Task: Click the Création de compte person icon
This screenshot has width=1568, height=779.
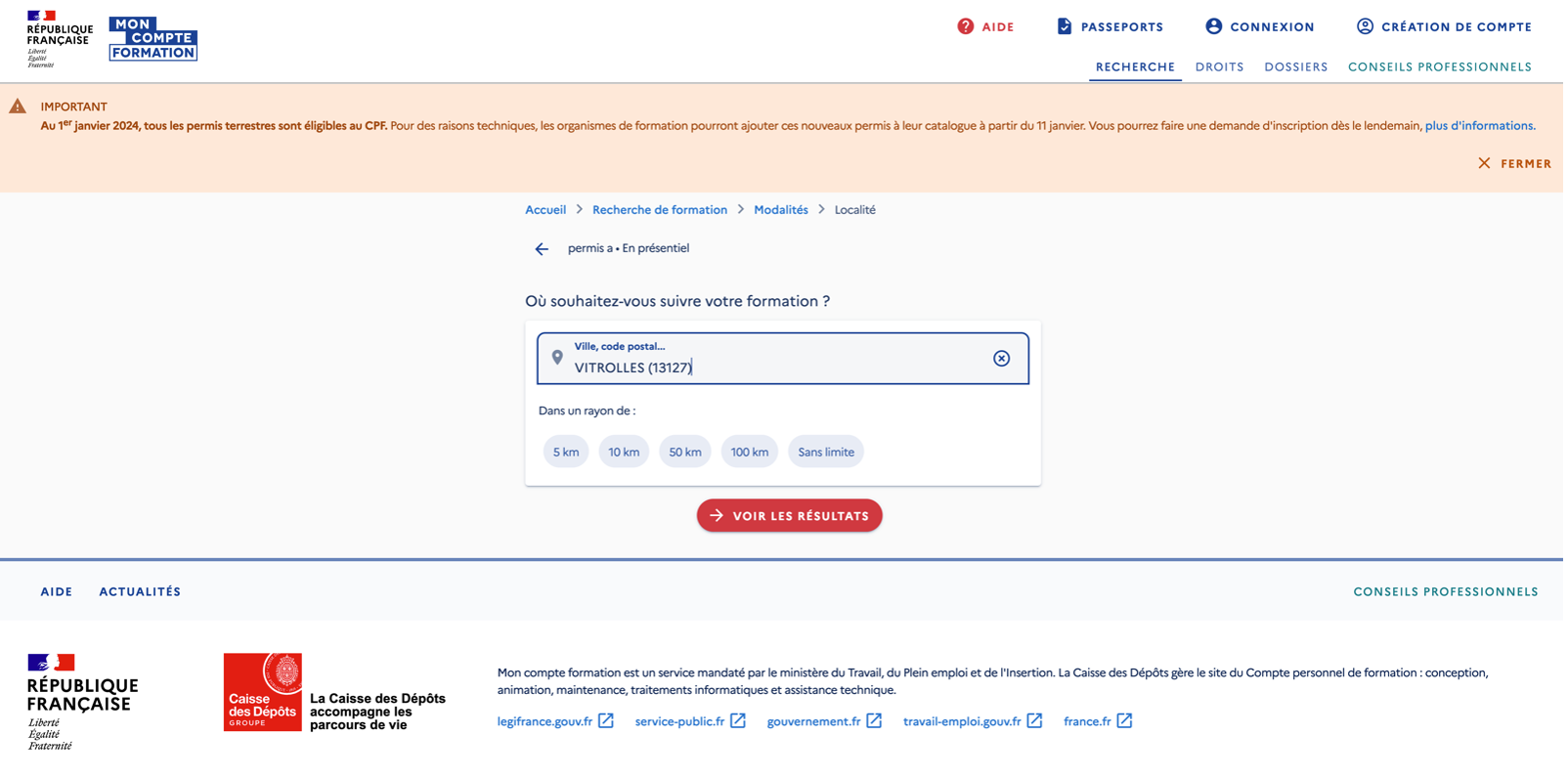Action: (x=1365, y=26)
